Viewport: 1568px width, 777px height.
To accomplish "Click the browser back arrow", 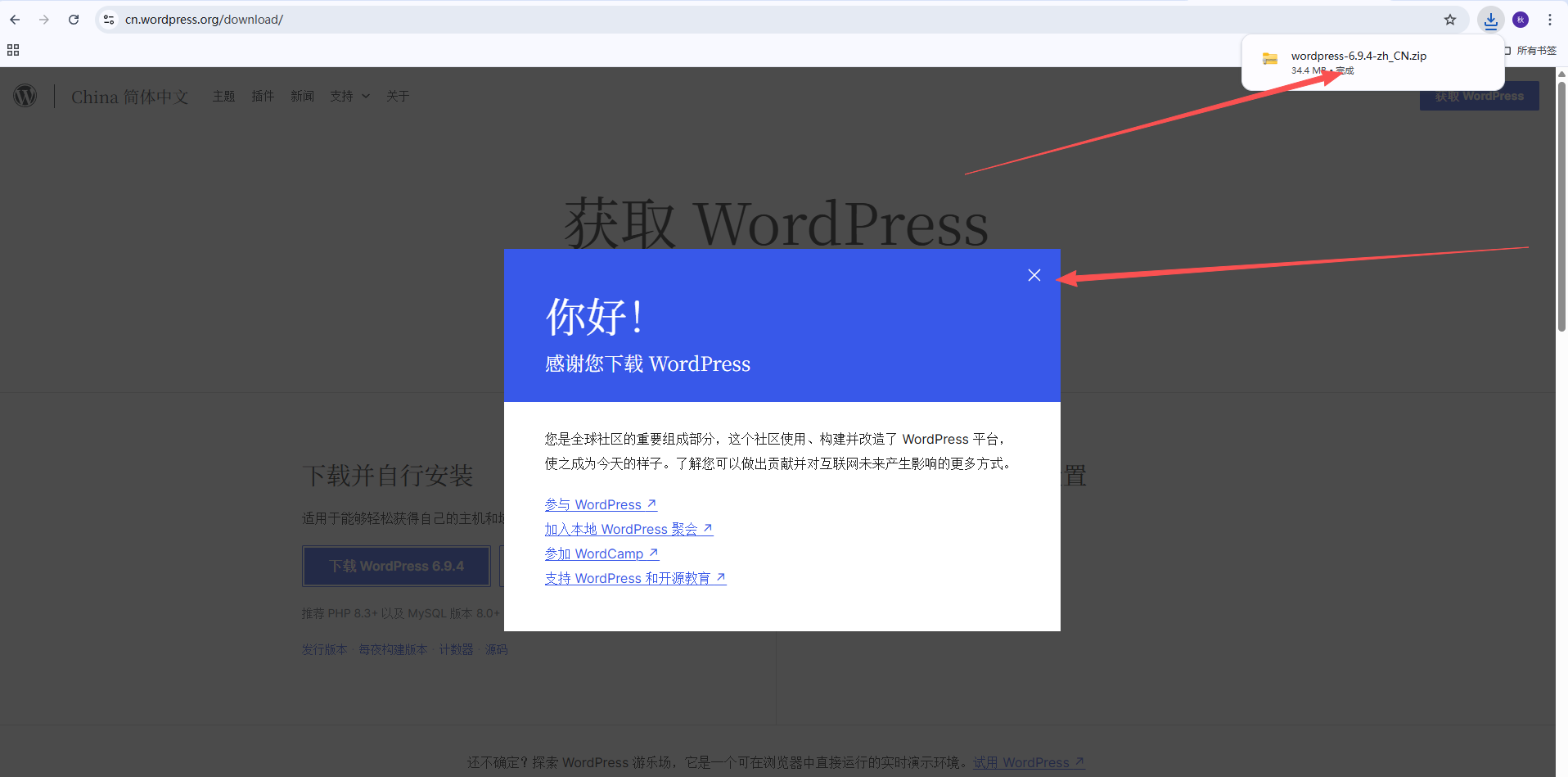I will 15,20.
